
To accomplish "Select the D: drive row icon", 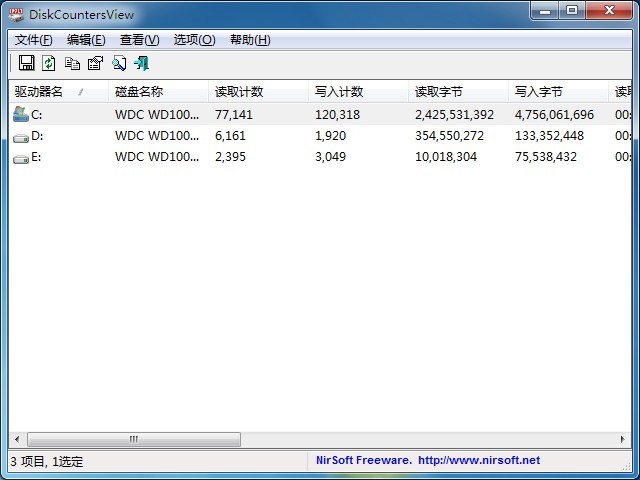I will pyautogui.click(x=21, y=136).
